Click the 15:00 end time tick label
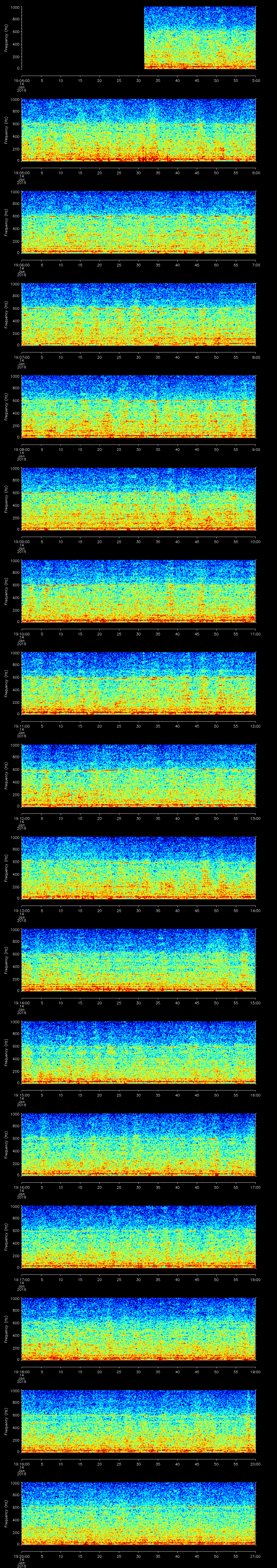The width and height of the screenshot is (277, 1568). pyautogui.click(x=255, y=1003)
